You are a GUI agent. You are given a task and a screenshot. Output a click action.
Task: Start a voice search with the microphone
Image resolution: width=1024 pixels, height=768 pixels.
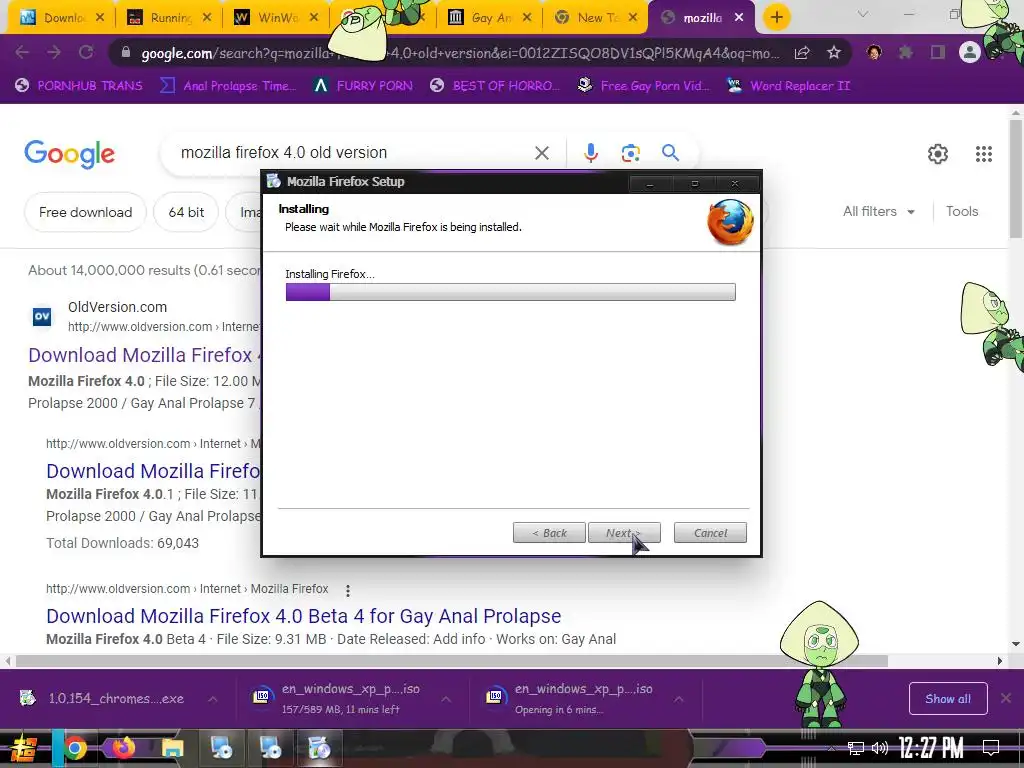(590, 153)
